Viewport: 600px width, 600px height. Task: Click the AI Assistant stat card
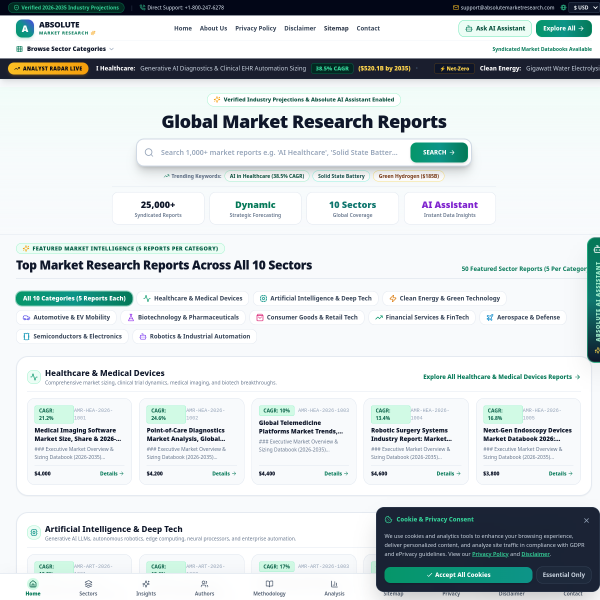(450, 209)
